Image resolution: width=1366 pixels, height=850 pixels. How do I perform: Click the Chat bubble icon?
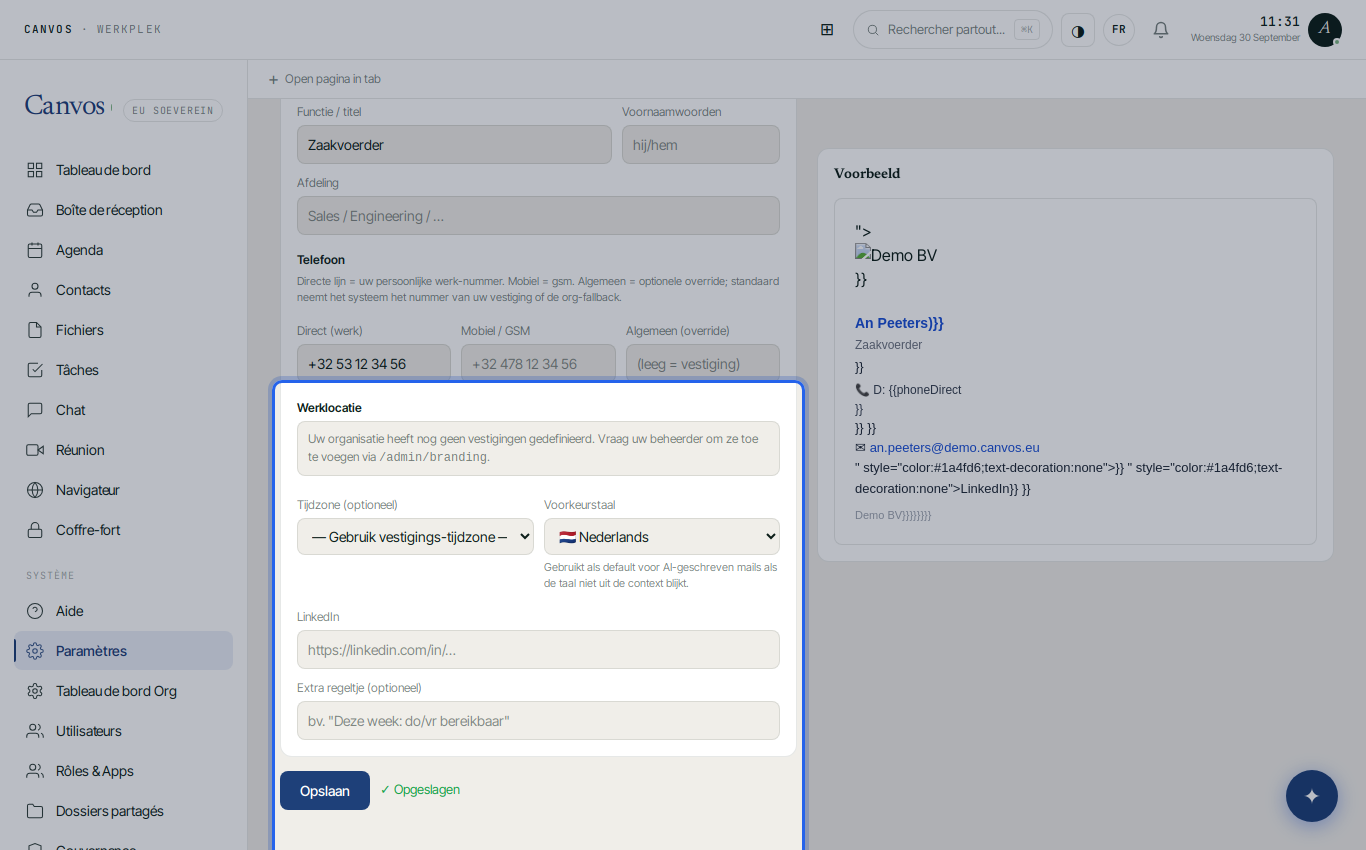(x=35, y=410)
